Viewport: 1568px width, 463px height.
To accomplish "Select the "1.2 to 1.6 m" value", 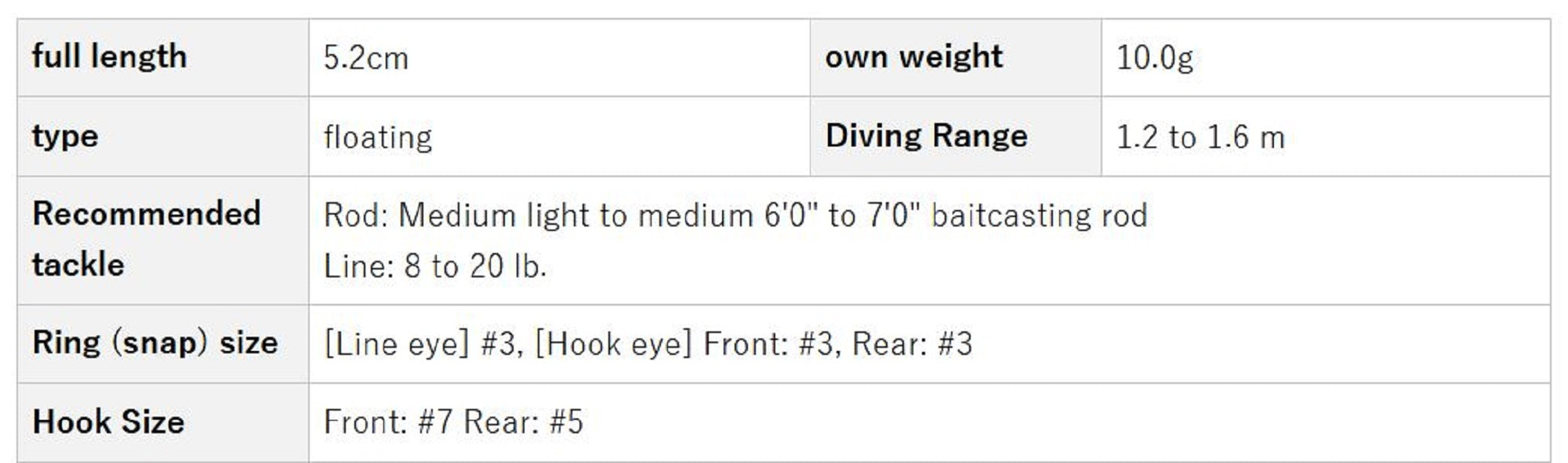I will click(1200, 138).
